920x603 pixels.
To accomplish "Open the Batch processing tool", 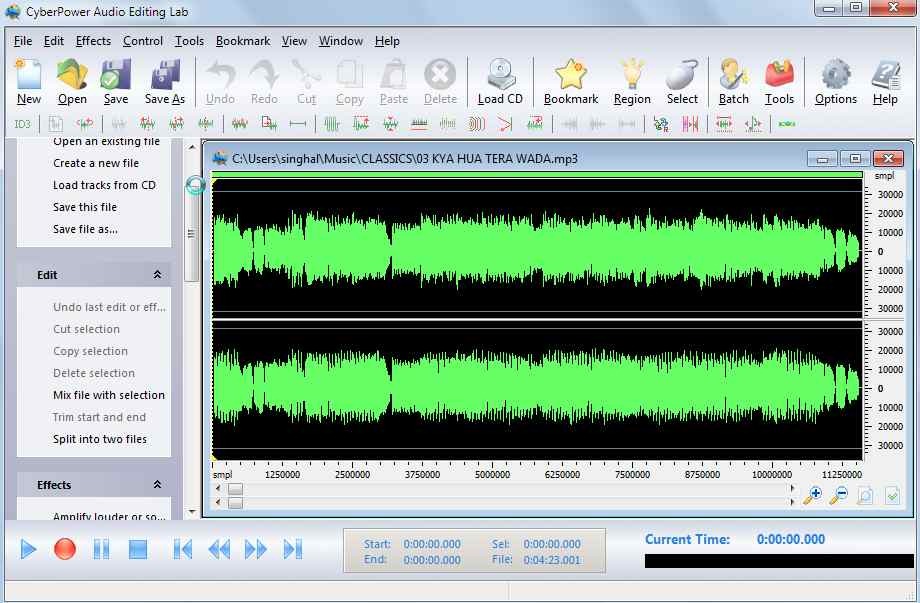I will tap(733, 82).
